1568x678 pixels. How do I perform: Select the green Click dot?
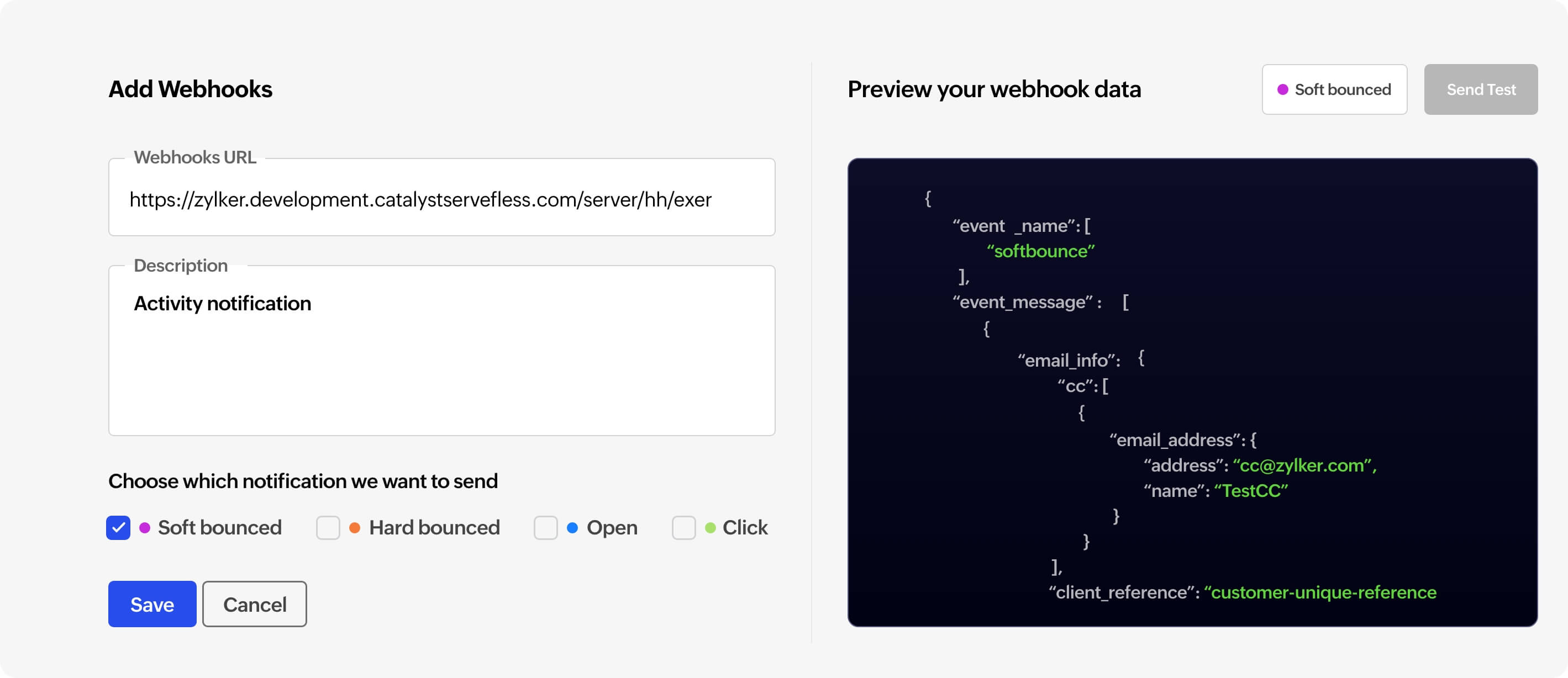(710, 527)
